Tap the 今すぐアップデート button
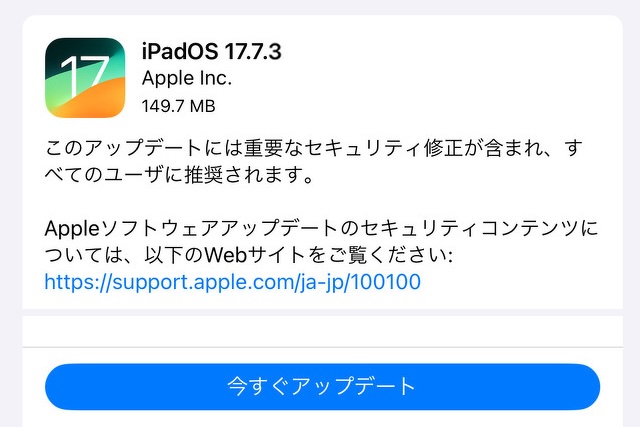Image resolution: width=640 pixels, height=427 pixels. click(322, 387)
